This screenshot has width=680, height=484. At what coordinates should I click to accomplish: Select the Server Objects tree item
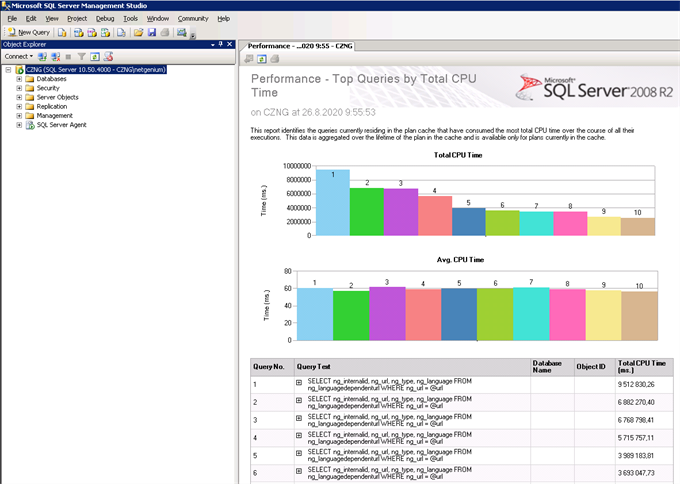click(57, 97)
